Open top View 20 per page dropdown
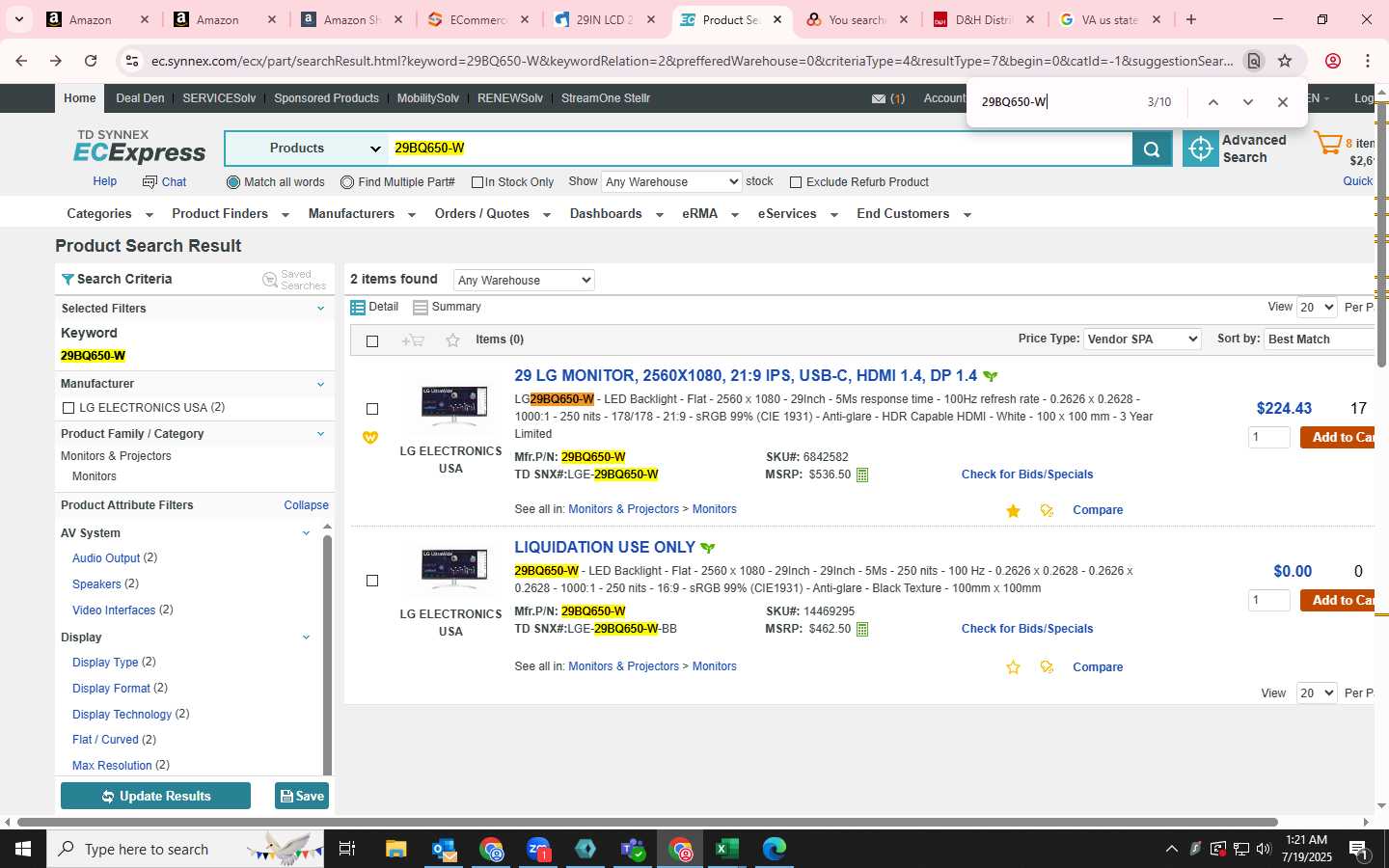The width and height of the screenshot is (1389, 868). pos(1317,307)
